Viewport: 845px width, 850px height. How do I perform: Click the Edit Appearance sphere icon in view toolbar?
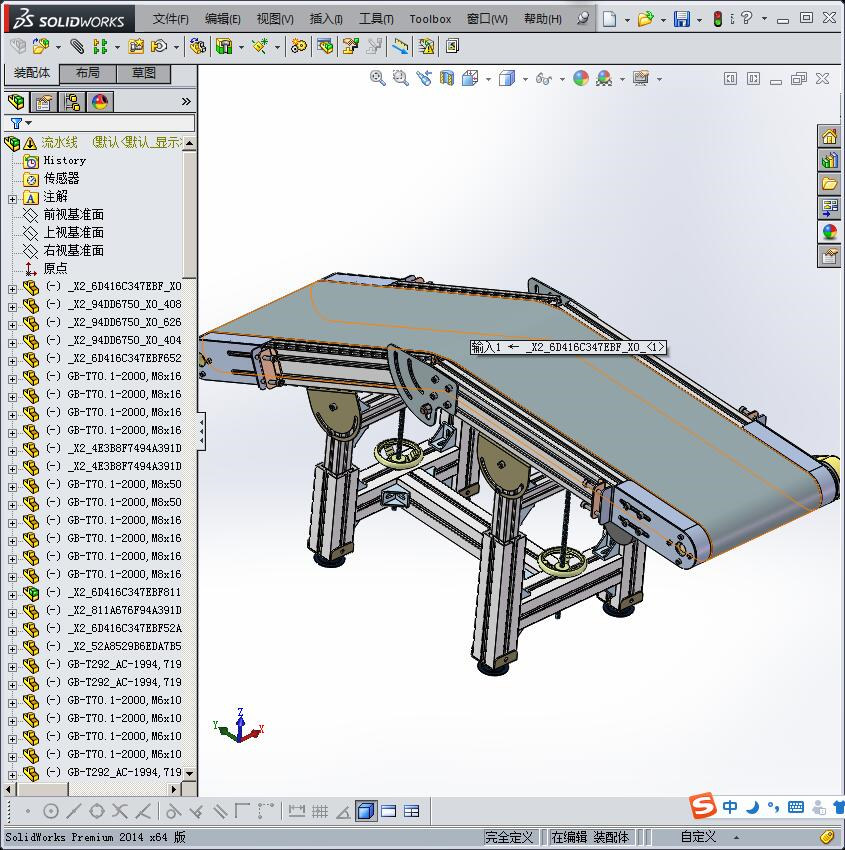click(x=581, y=78)
